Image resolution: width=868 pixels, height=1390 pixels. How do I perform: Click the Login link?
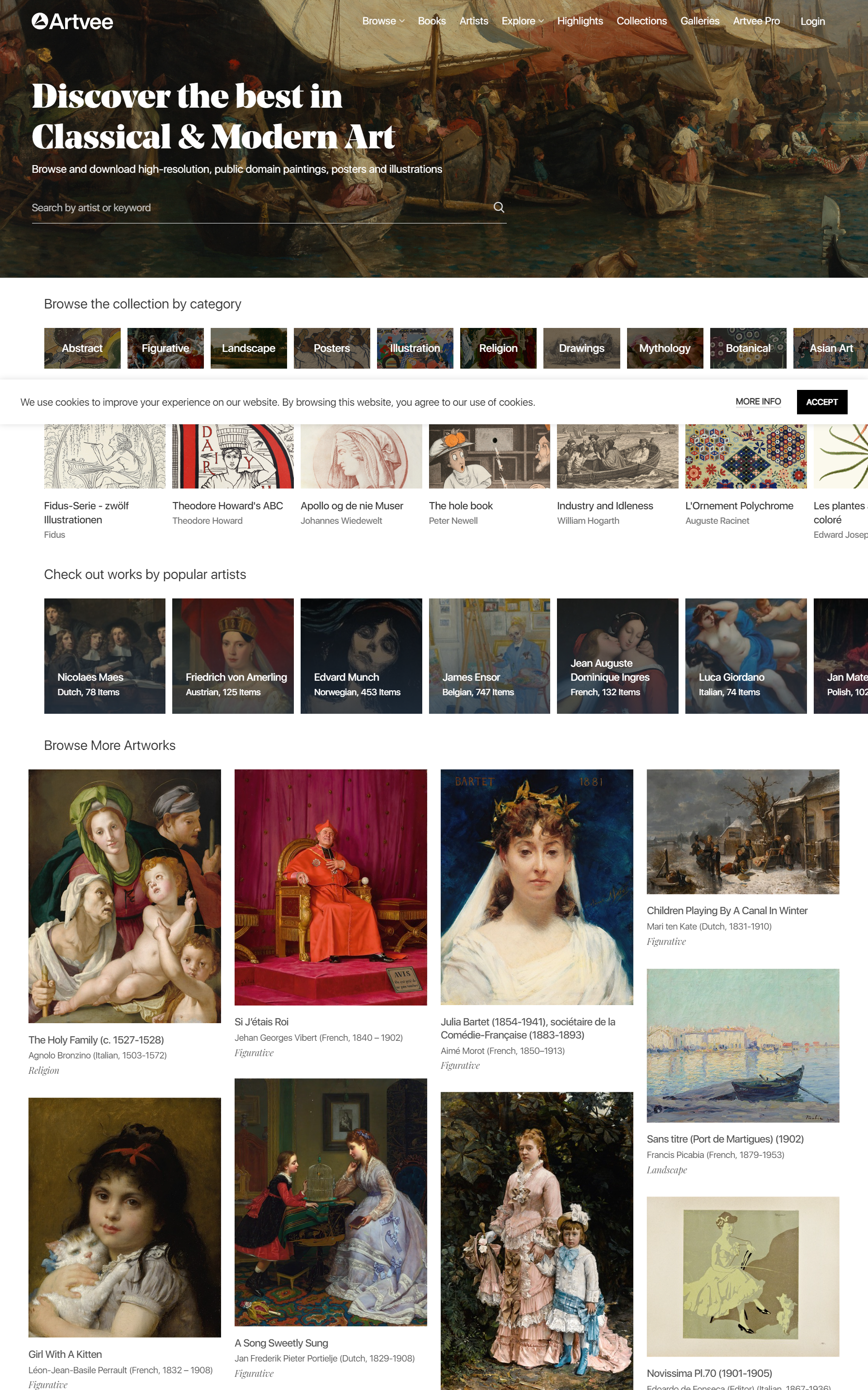click(x=812, y=21)
